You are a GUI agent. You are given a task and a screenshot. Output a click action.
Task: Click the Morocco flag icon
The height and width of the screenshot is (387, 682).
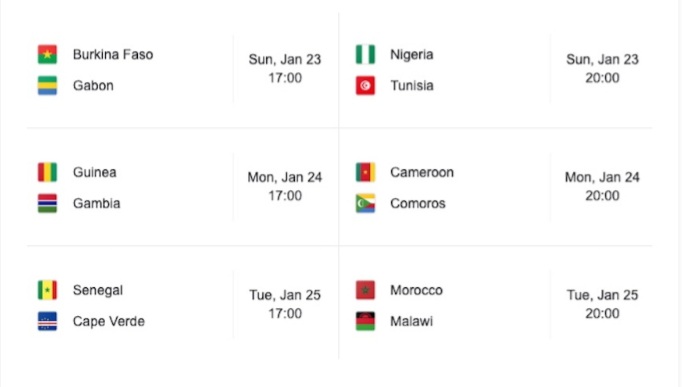click(x=365, y=290)
